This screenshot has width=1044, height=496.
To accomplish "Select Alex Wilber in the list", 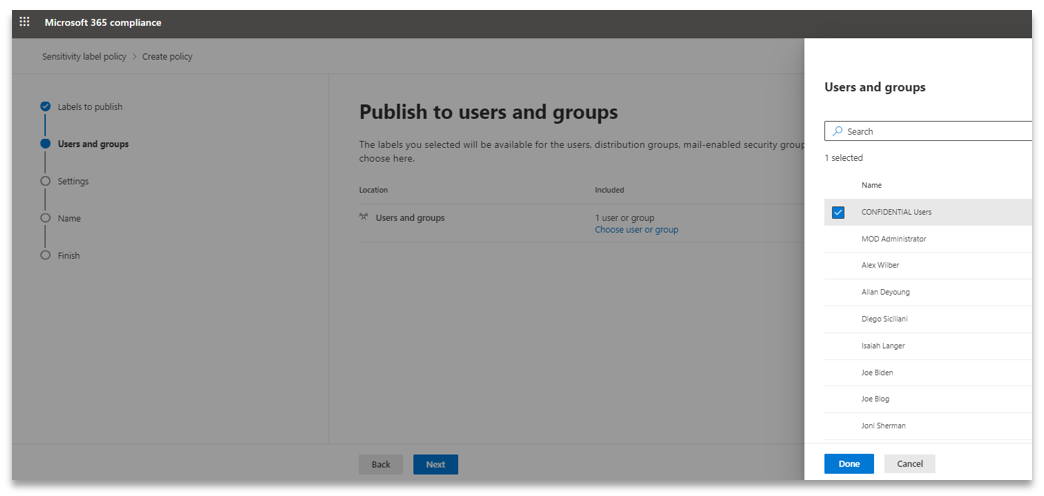I will [928, 266].
